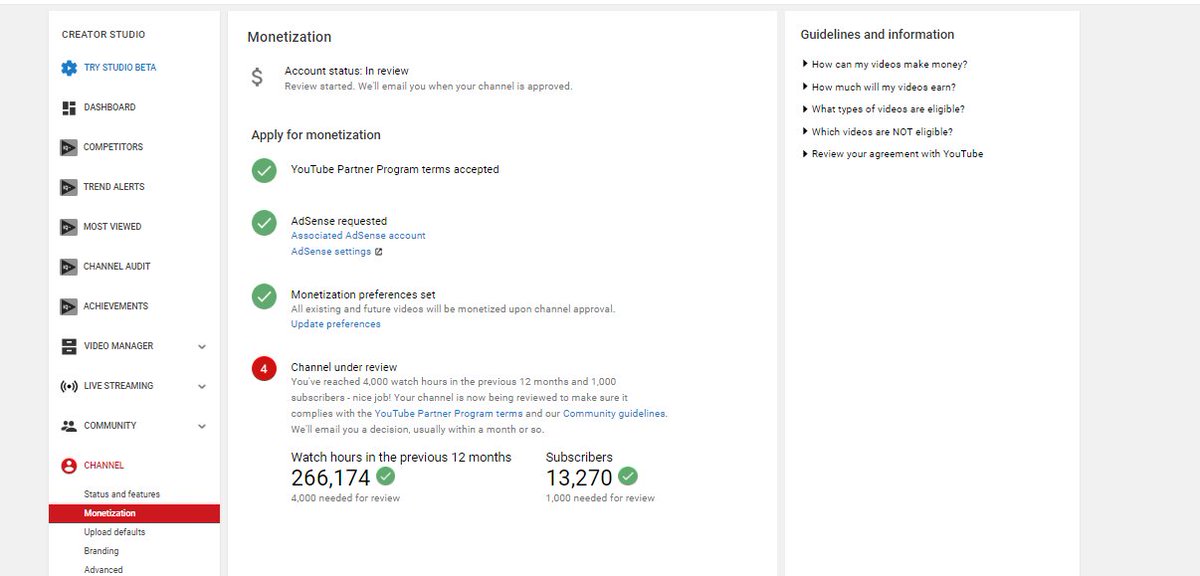The image size is (1200, 576).
Task: Open the Achievements section
Action: (116, 306)
